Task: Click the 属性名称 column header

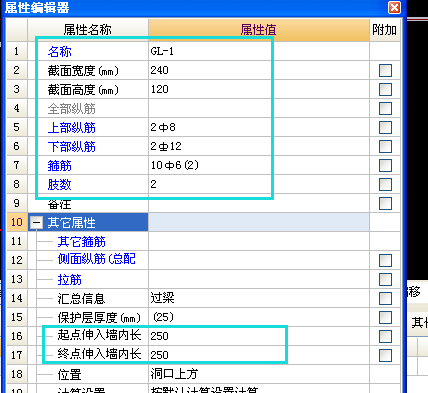Action: (x=88, y=30)
